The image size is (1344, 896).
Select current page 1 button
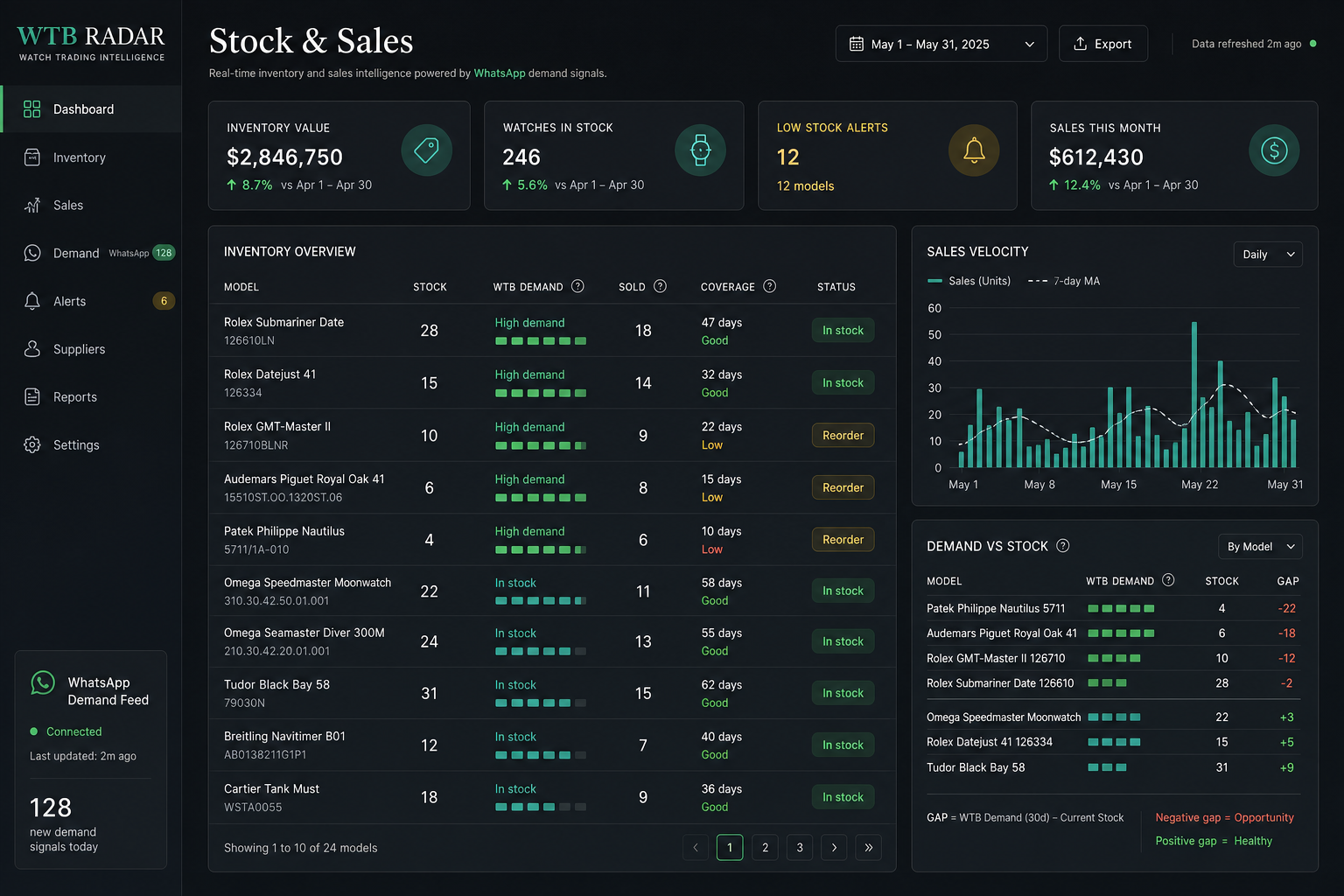730,847
